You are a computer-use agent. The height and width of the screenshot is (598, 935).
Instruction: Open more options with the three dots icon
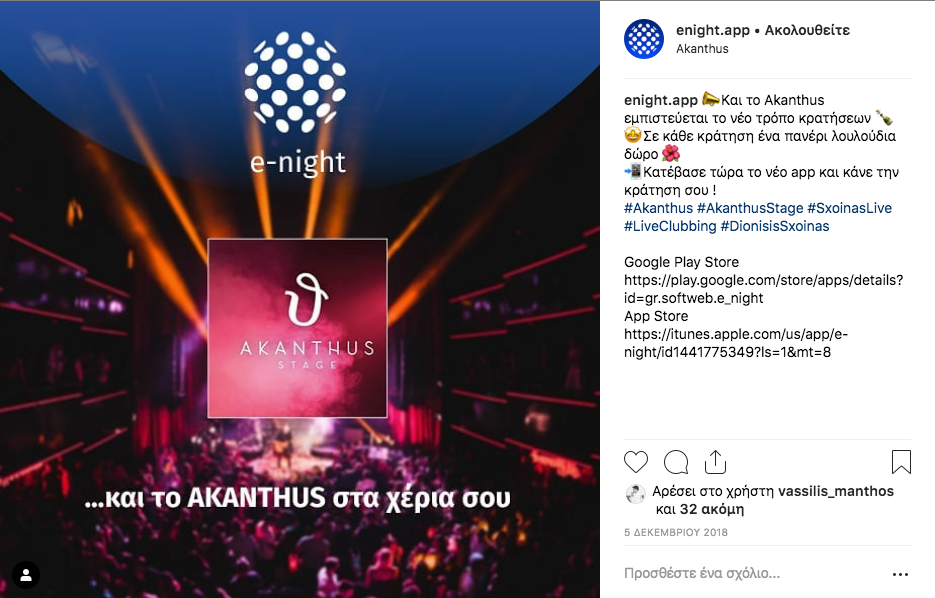pyautogui.click(x=900, y=574)
